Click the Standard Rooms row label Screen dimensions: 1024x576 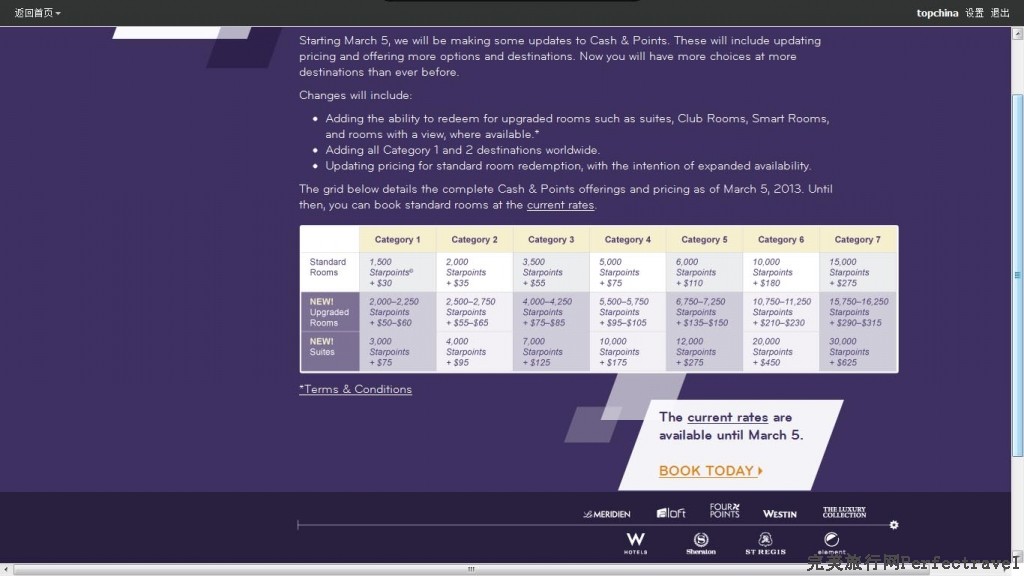tap(329, 272)
